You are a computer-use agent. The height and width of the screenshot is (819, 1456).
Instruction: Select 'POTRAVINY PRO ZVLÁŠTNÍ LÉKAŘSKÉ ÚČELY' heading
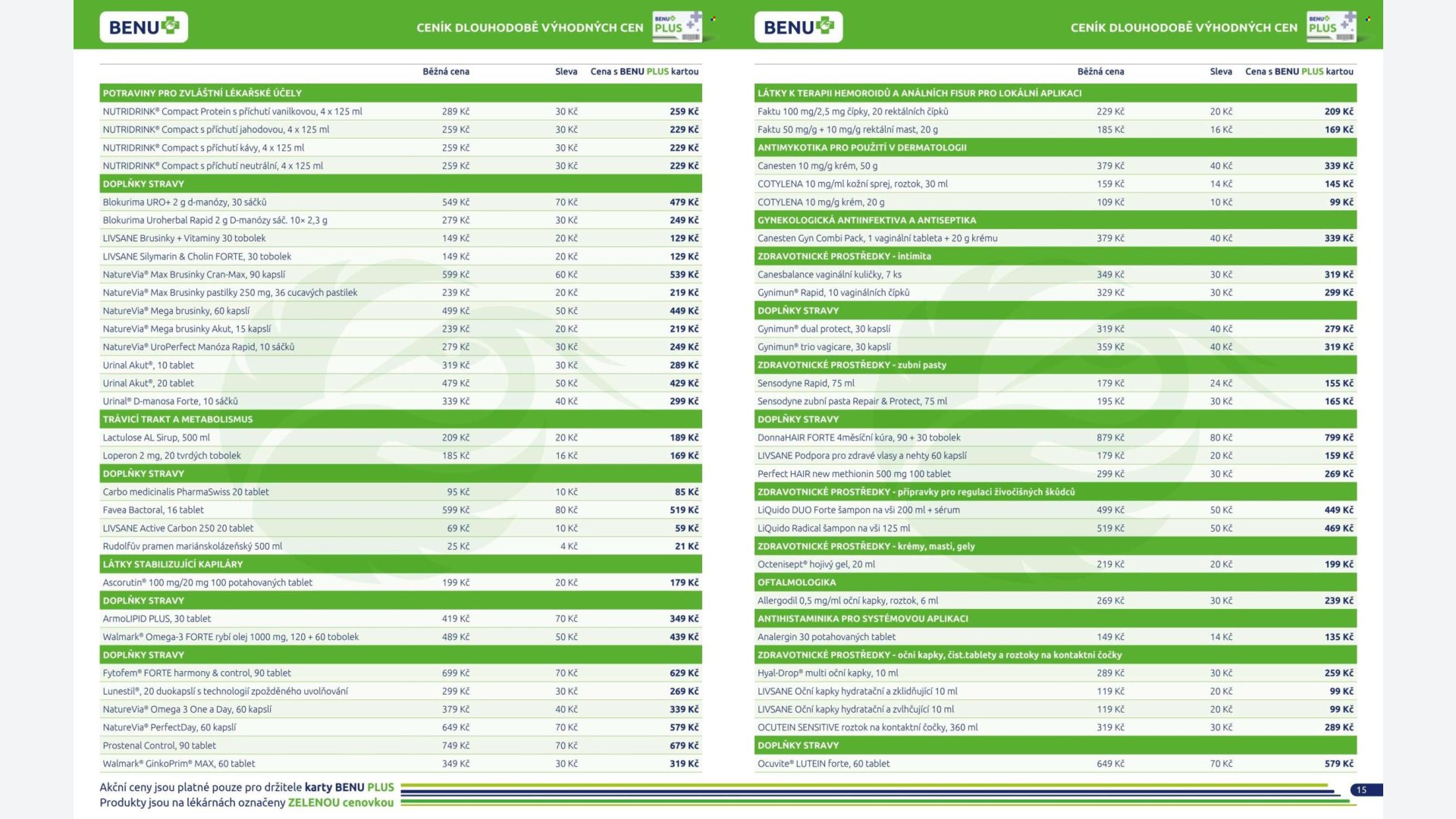400,93
